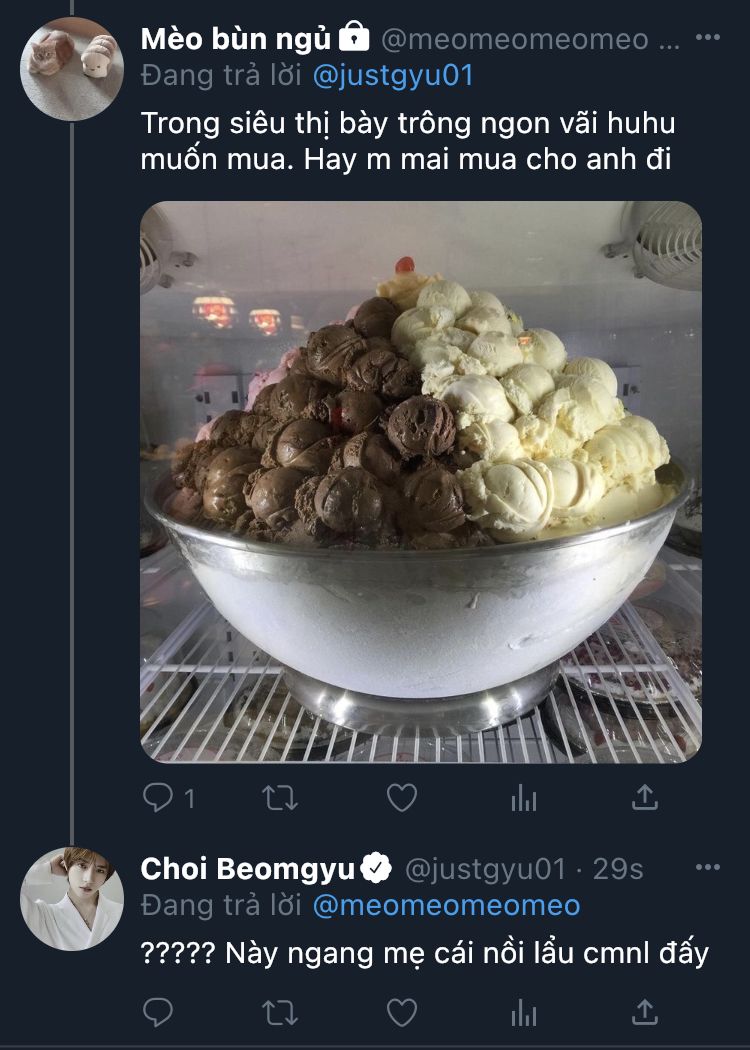Reply to Choi Beomgyu's tweet
The image size is (750, 1050).
pos(158,1012)
